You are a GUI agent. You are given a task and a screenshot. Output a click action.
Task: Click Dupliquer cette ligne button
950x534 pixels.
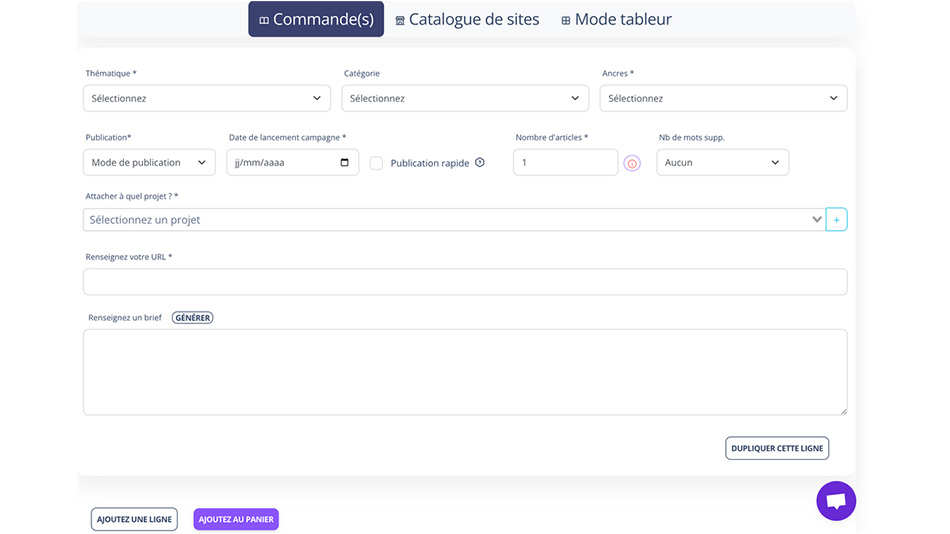click(777, 448)
